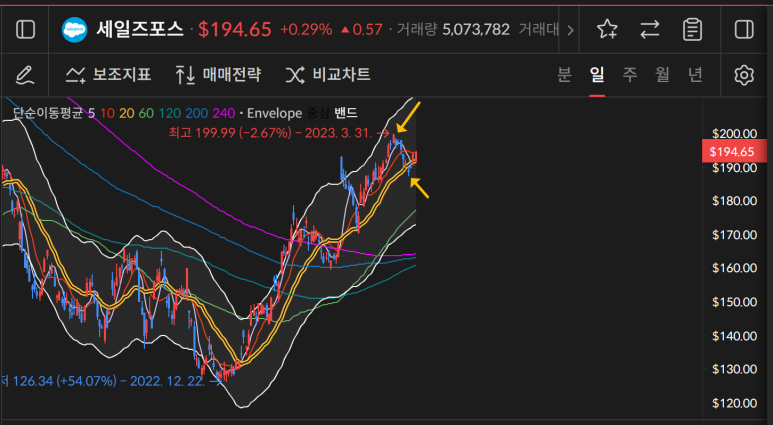This screenshot has width=773, height=425.
Task: Click the $120.00 axis label
Action: 734,403
